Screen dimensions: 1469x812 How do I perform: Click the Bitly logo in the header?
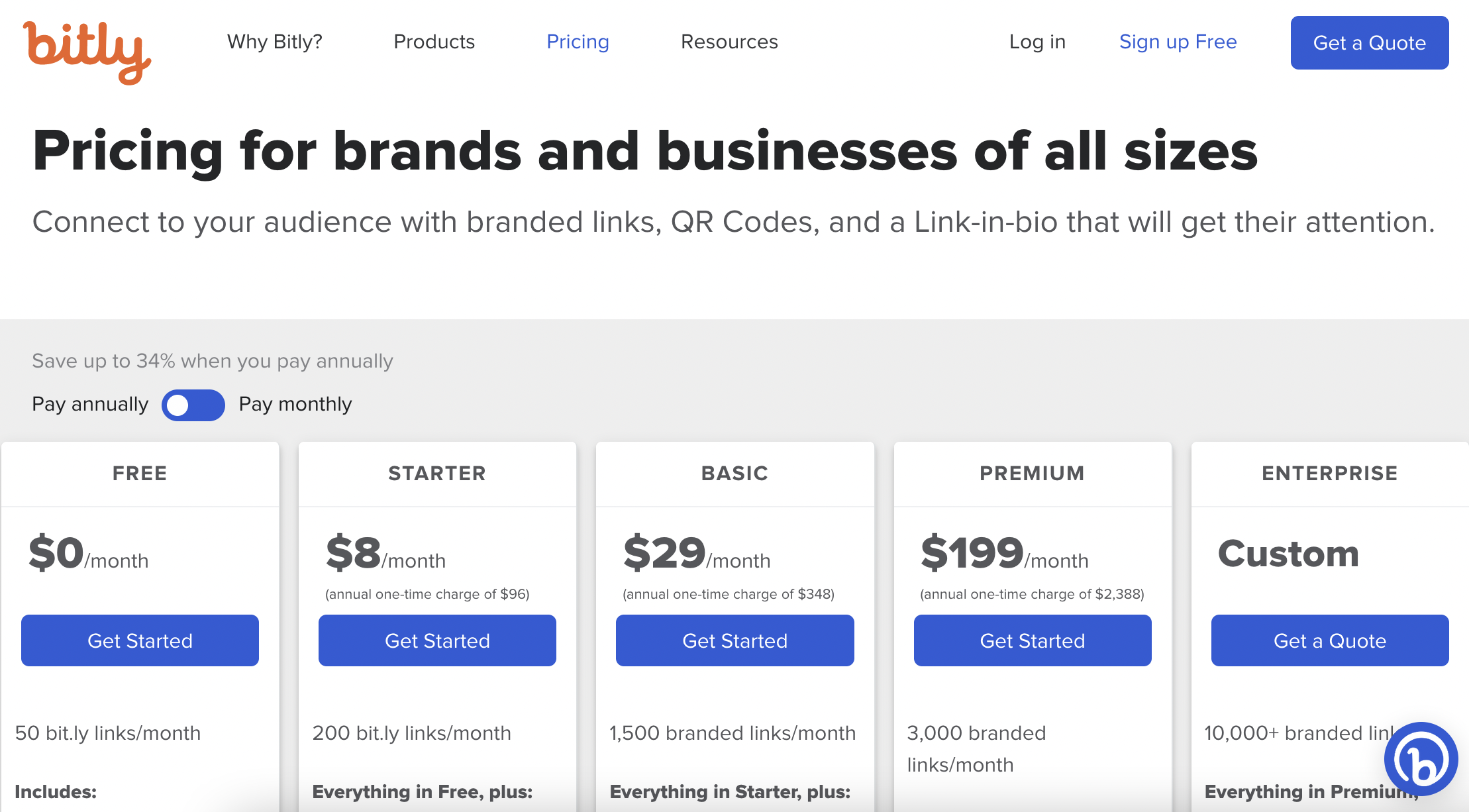[x=87, y=51]
